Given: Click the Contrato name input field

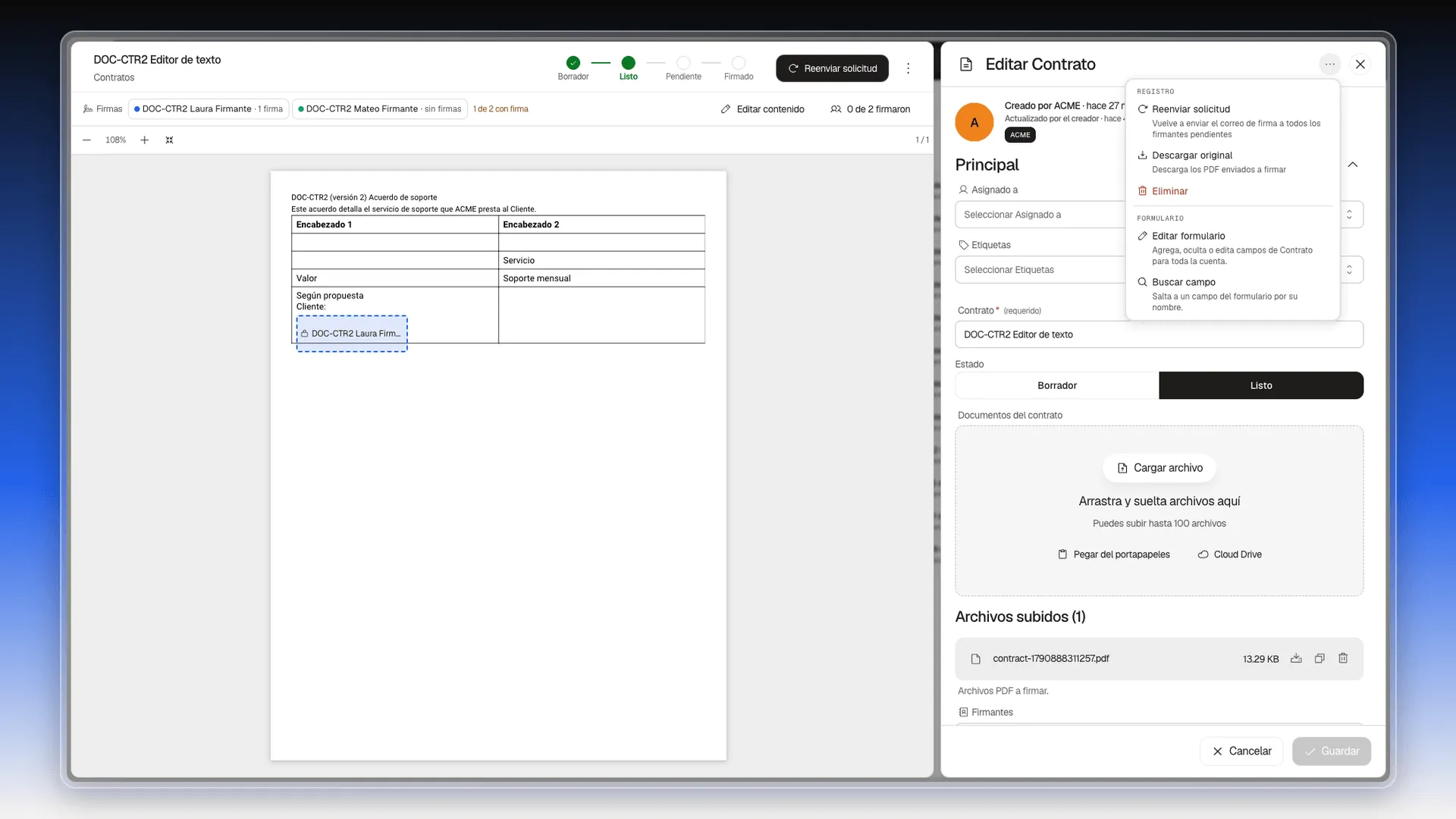Looking at the screenshot, I should [x=1159, y=334].
